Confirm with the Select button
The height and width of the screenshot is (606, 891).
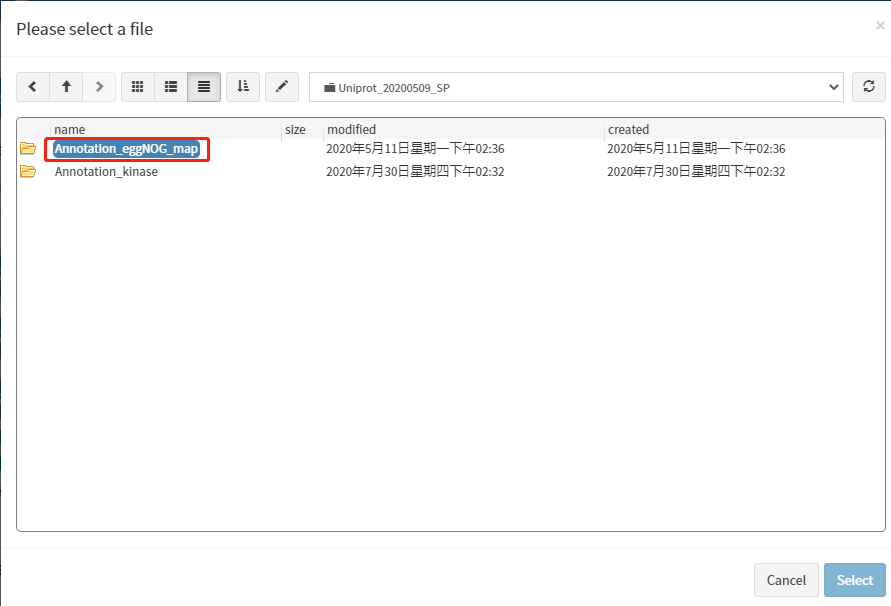click(x=854, y=580)
